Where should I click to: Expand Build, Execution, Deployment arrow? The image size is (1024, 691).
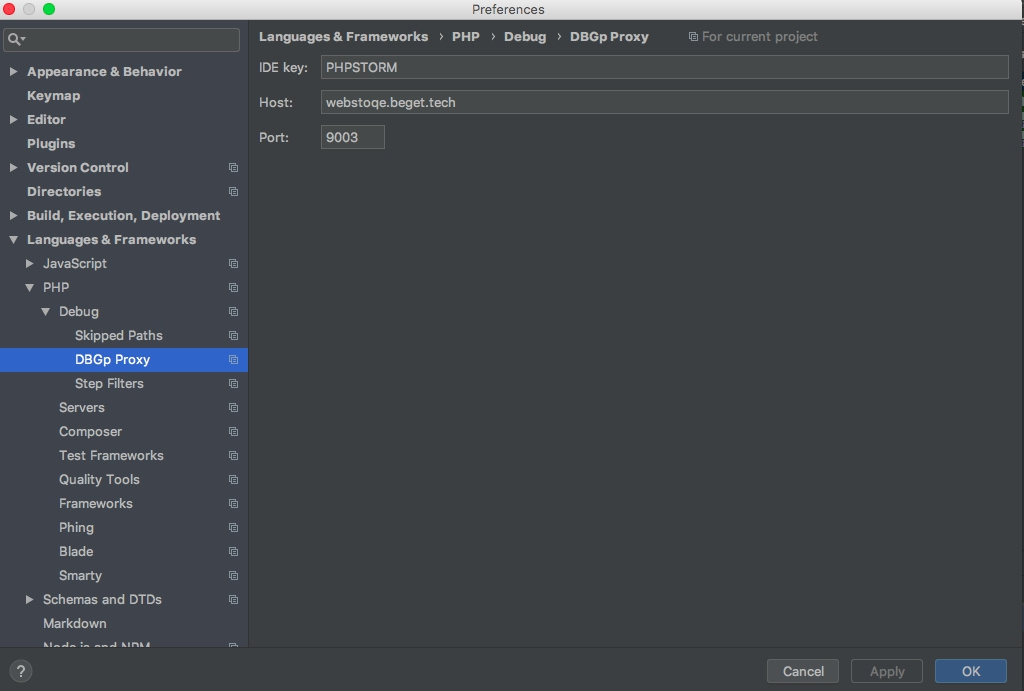(x=13, y=216)
